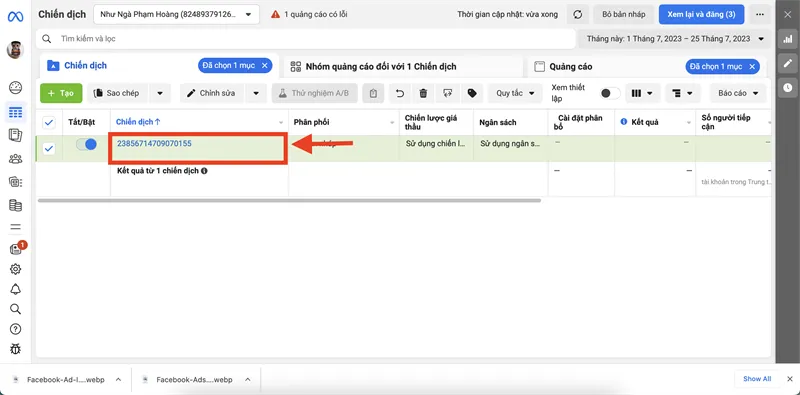Click Bỏ bản nháp button
800x395 pixels.
[623, 14]
